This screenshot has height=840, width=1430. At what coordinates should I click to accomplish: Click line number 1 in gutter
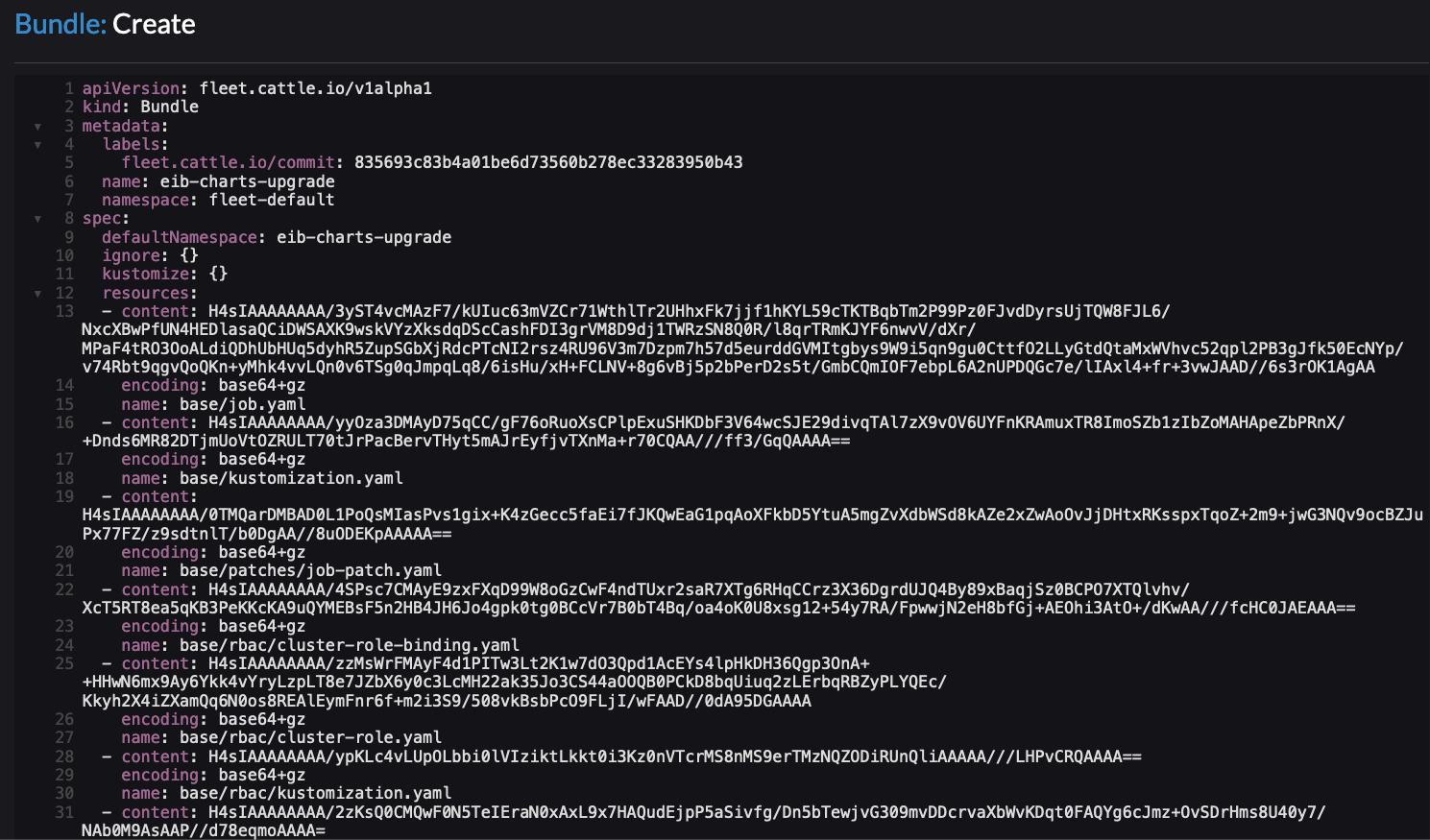[68, 88]
